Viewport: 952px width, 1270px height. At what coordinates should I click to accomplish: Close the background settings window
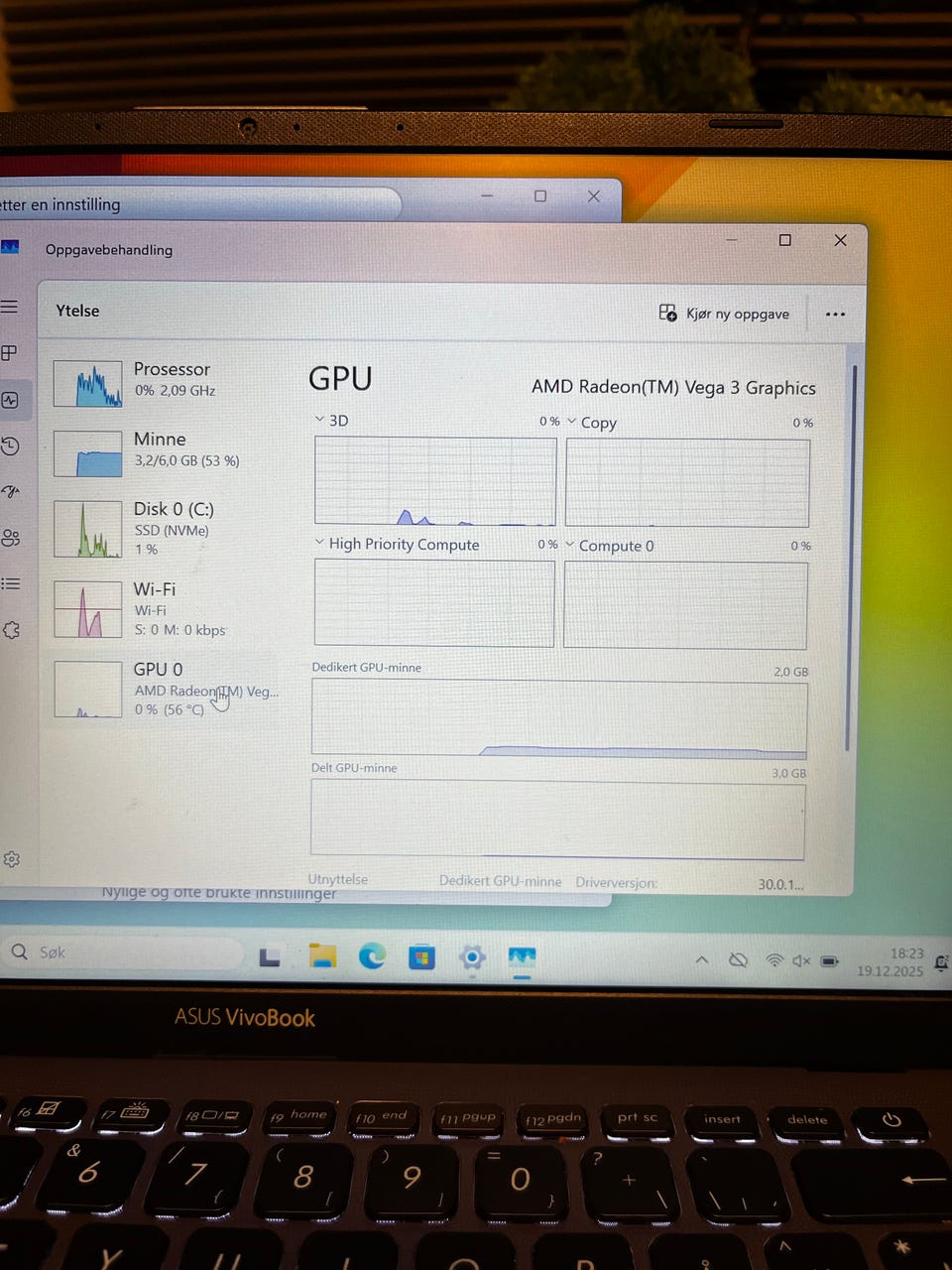tap(593, 196)
